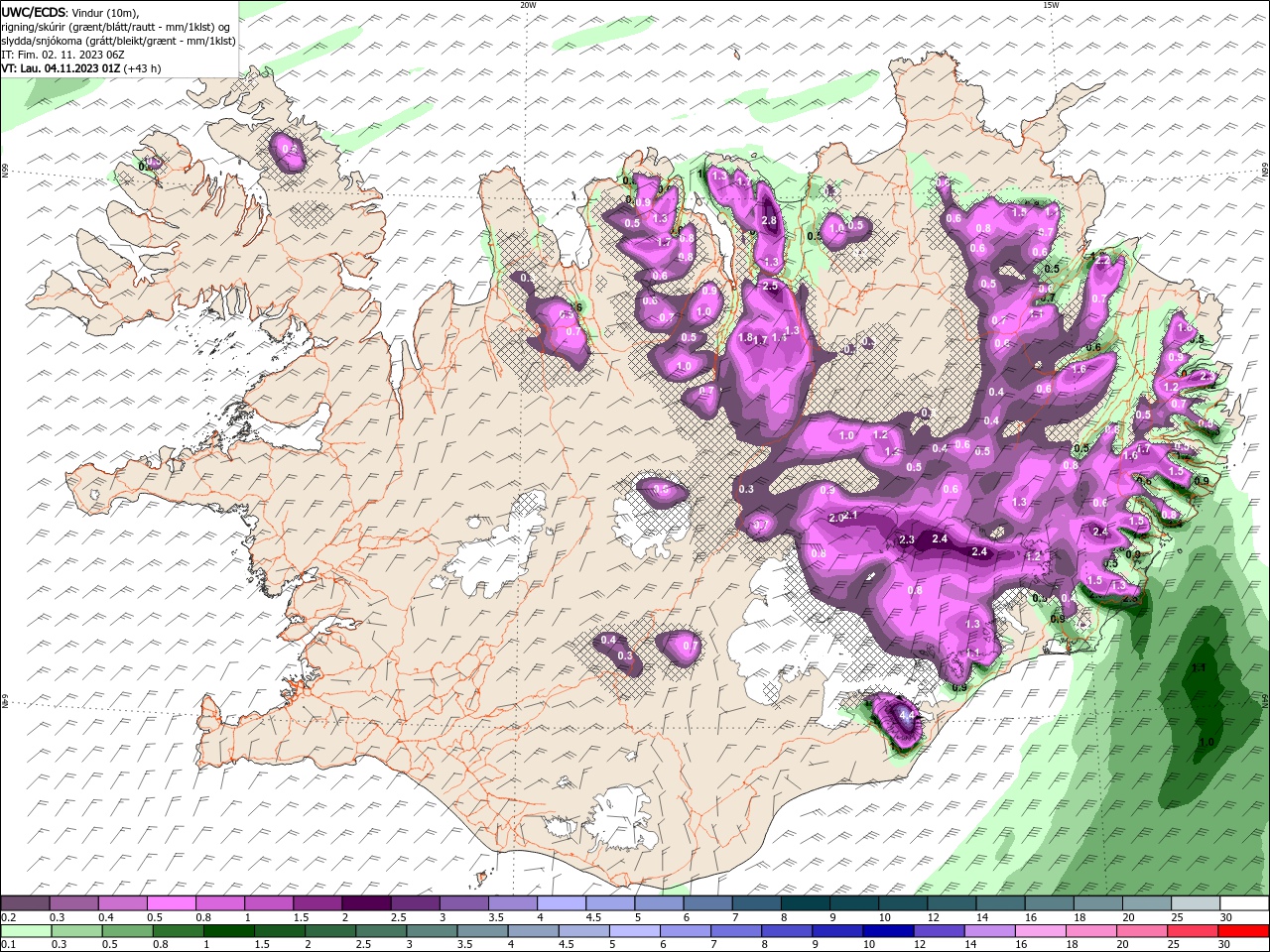Click the 'rigning/skúrir (grænt/blátt/rautt - mm/1klst) og' line
This screenshot has height=952, width=1270.
117,27
